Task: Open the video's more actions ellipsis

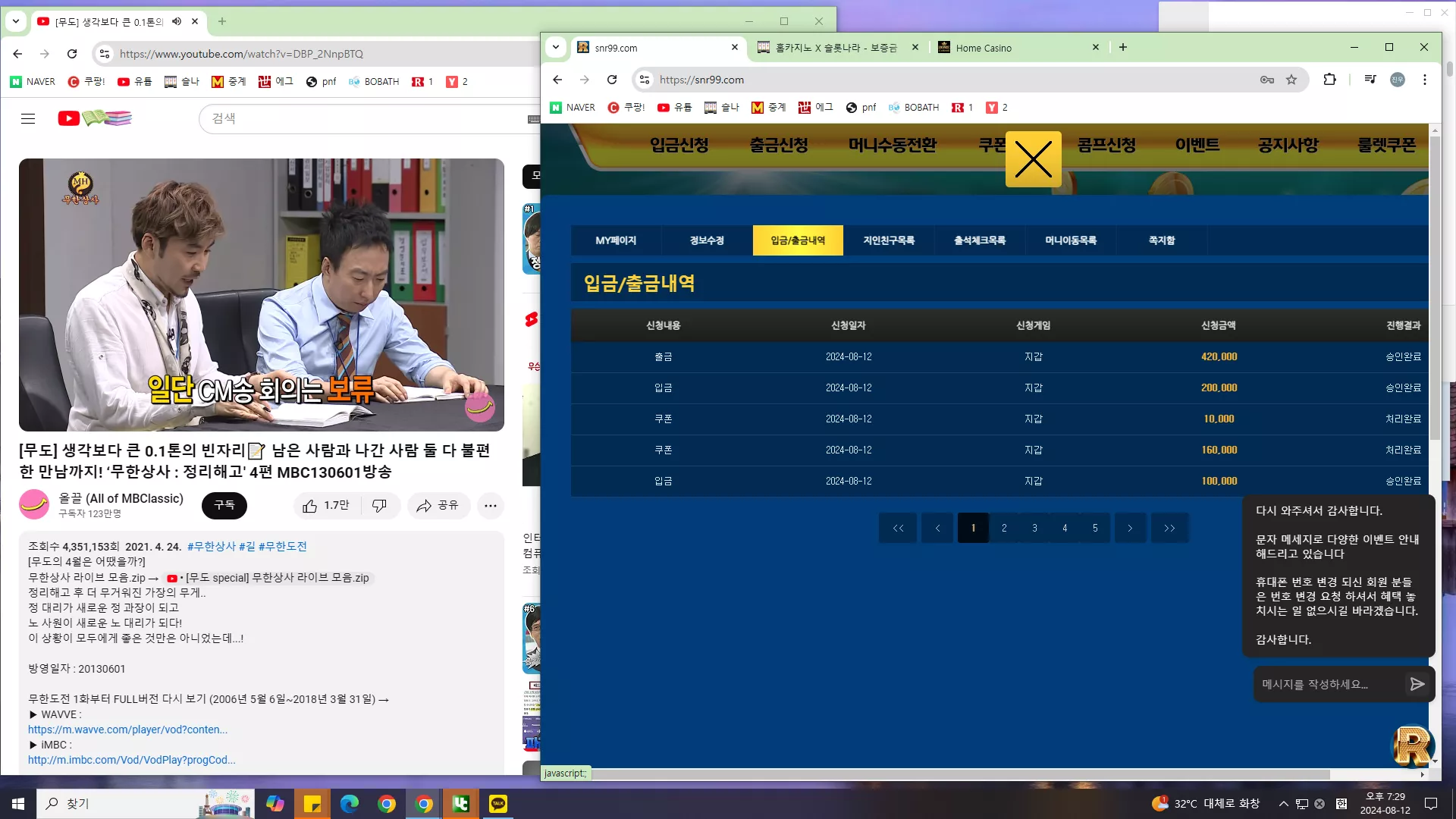Action: (491, 506)
